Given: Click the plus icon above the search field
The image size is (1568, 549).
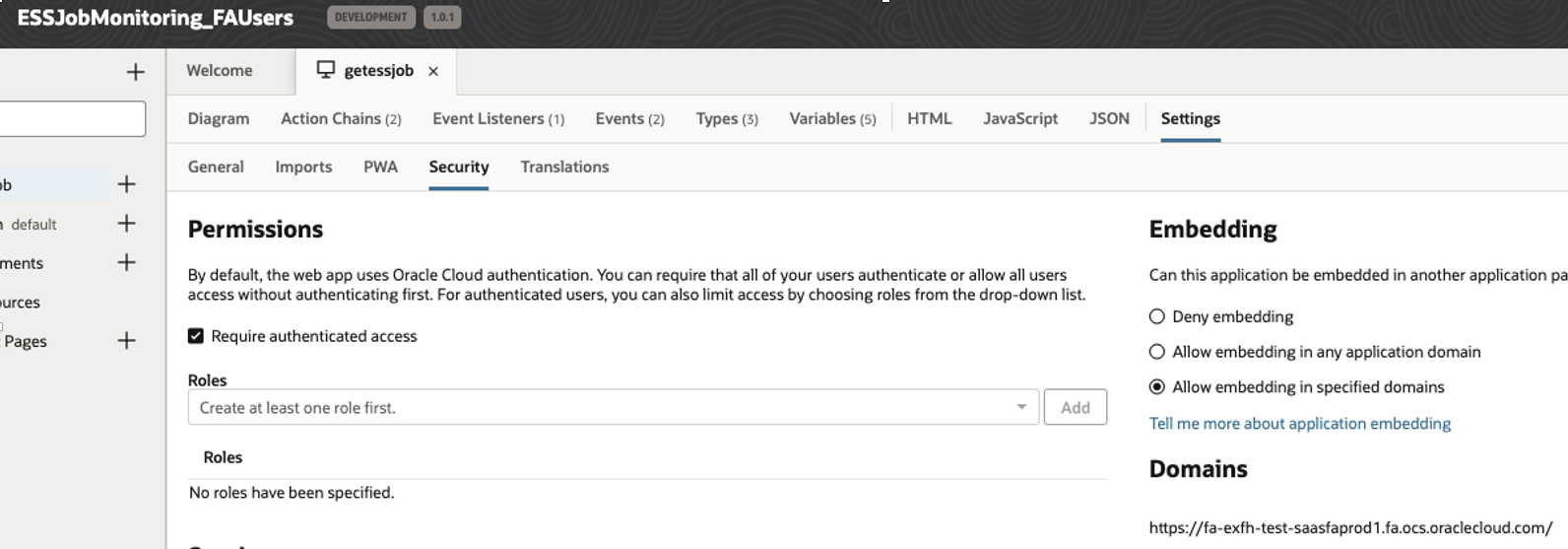Looking at the screenshot, I should coord(135,72).
